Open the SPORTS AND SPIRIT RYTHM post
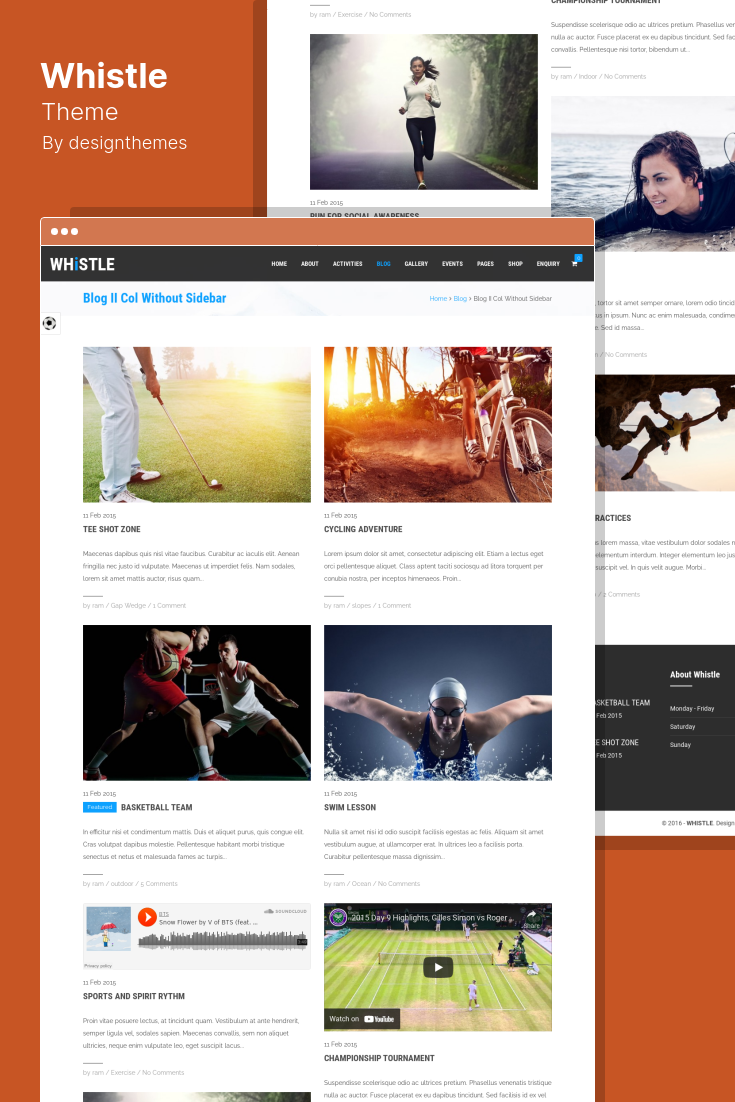The width and height of the screenshot is (735, 1102). (x=134, y=997)
